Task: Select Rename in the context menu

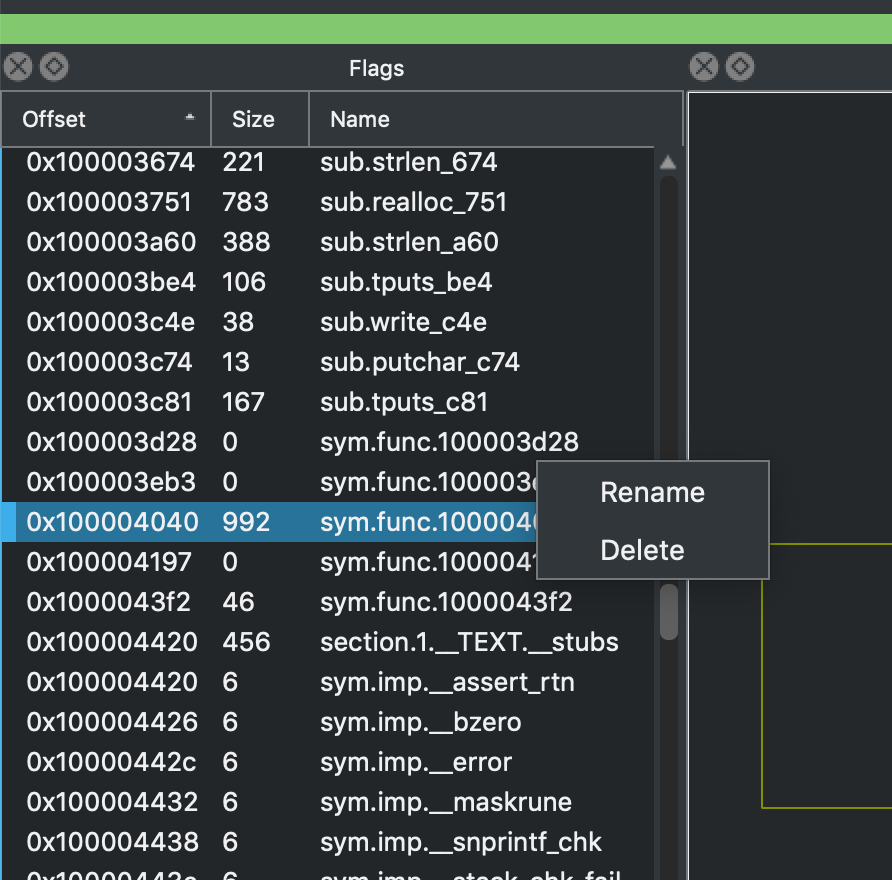Action: point(651,492)
